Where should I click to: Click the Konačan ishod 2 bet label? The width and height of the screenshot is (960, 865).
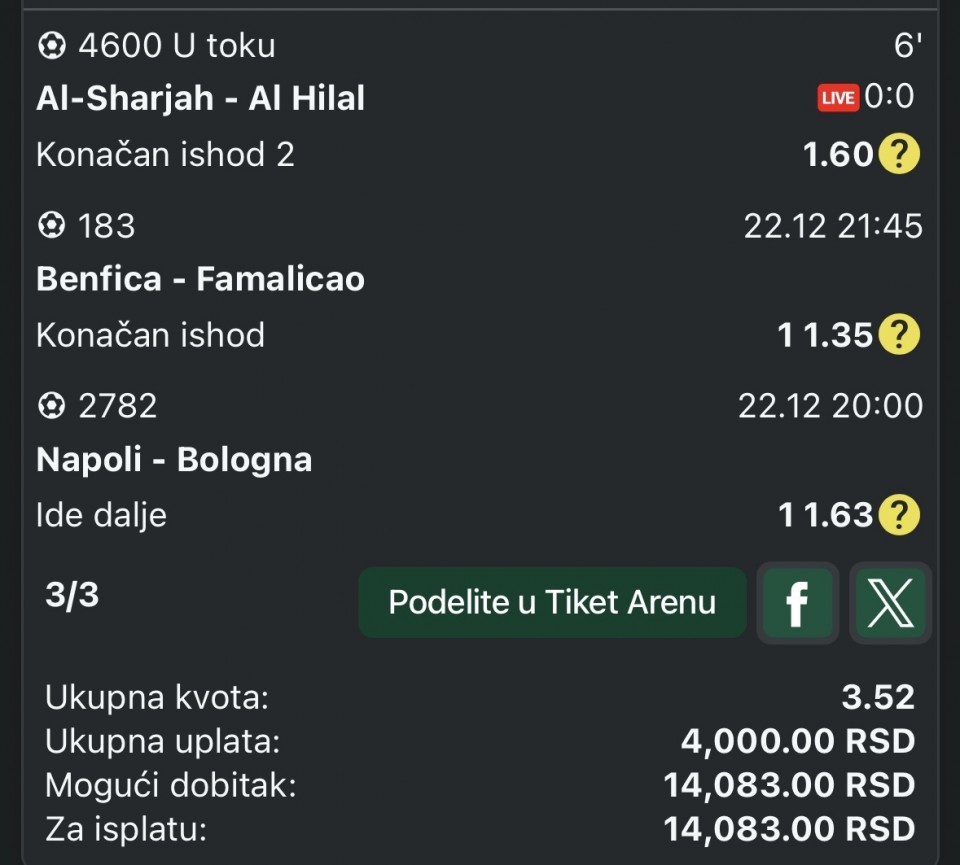pos(165,155)
